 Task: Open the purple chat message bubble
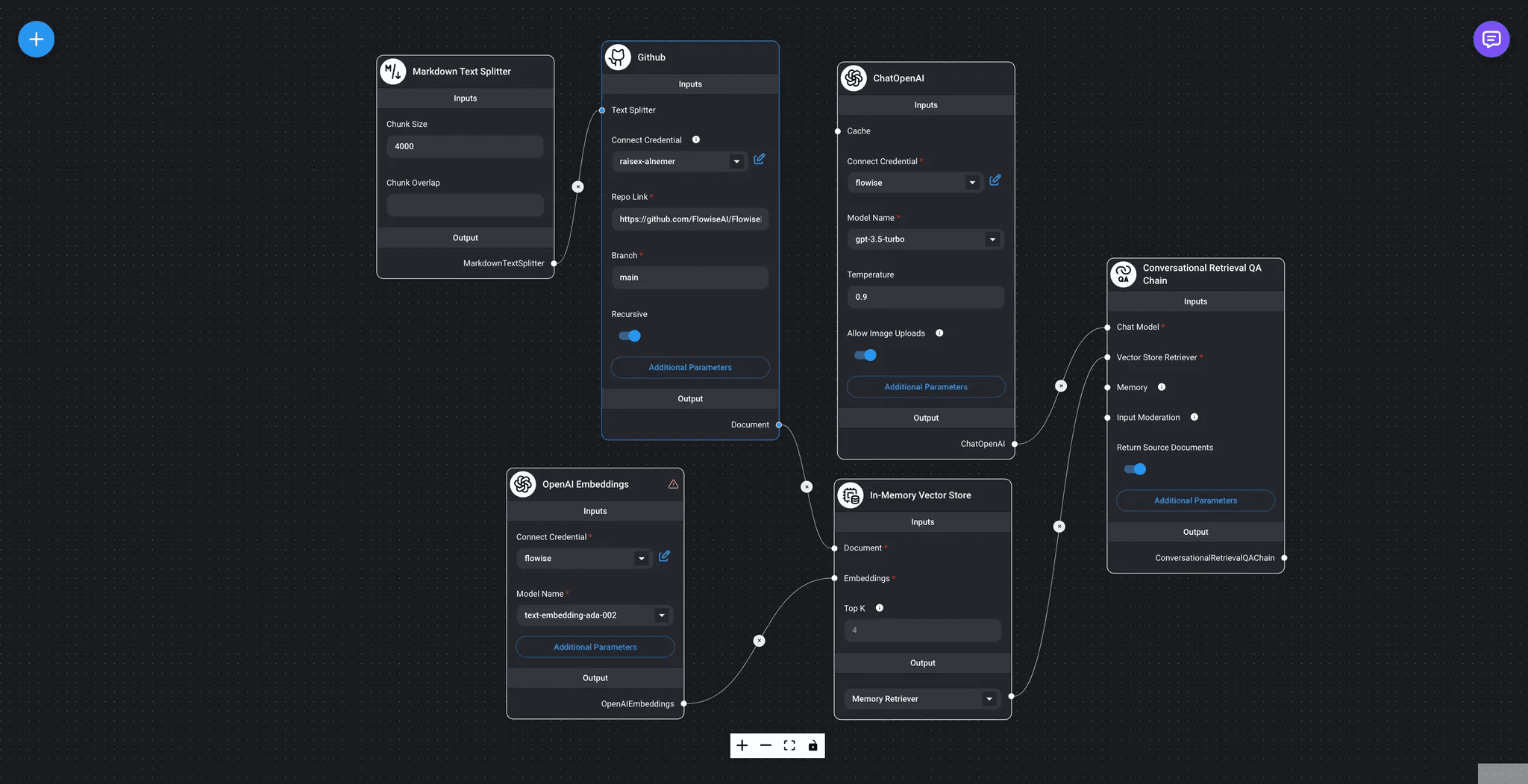coord(1491,39)
